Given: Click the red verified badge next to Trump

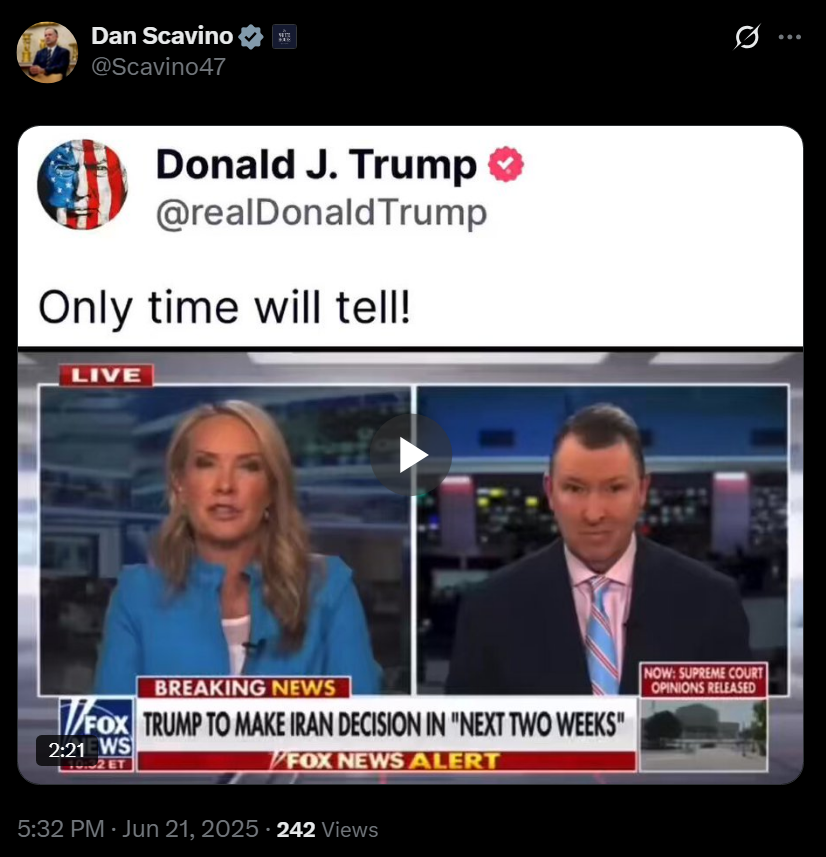Looking at the screenshot, I should [x=506, y=164].
